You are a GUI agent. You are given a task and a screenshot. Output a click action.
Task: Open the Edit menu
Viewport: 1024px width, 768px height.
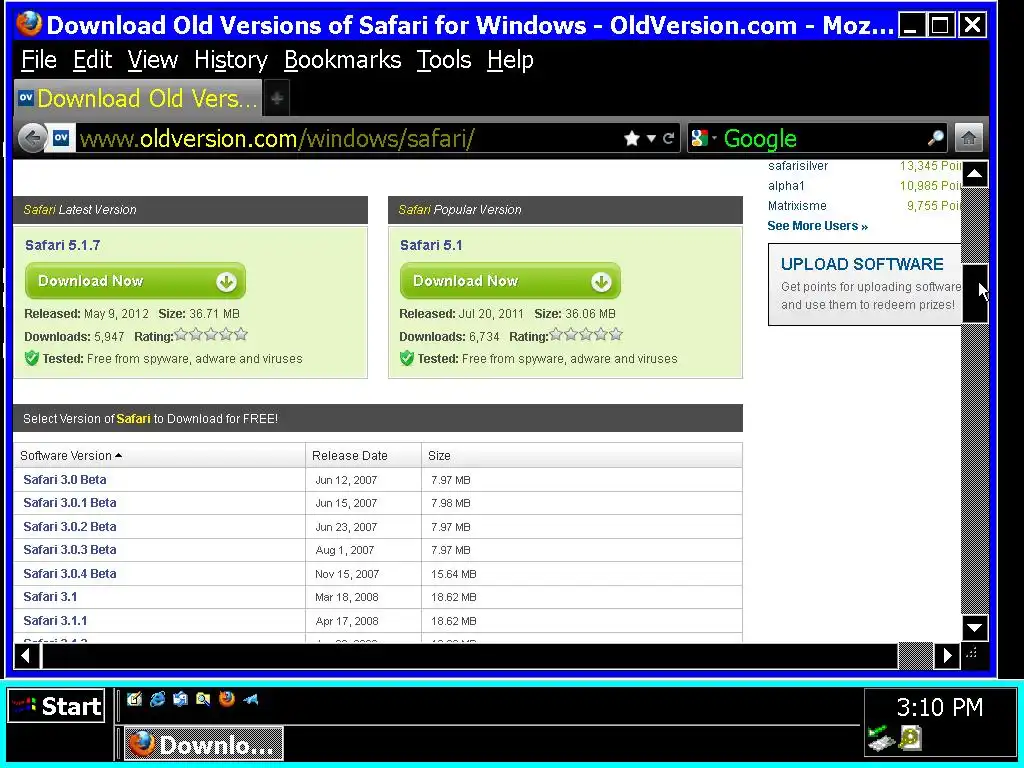(92, 60)
